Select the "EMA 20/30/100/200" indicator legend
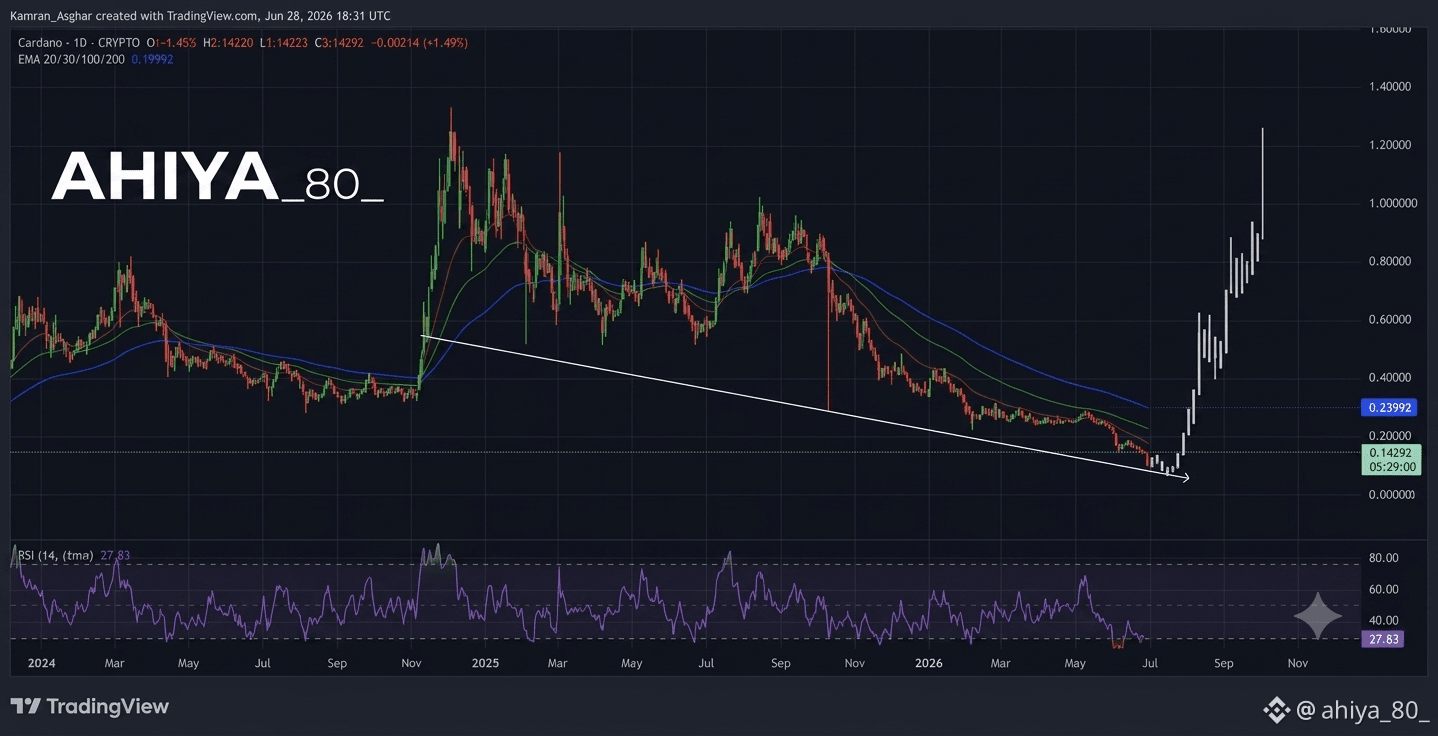Image resolution: width=1438 pixels, height=736 pixels. 71,59
